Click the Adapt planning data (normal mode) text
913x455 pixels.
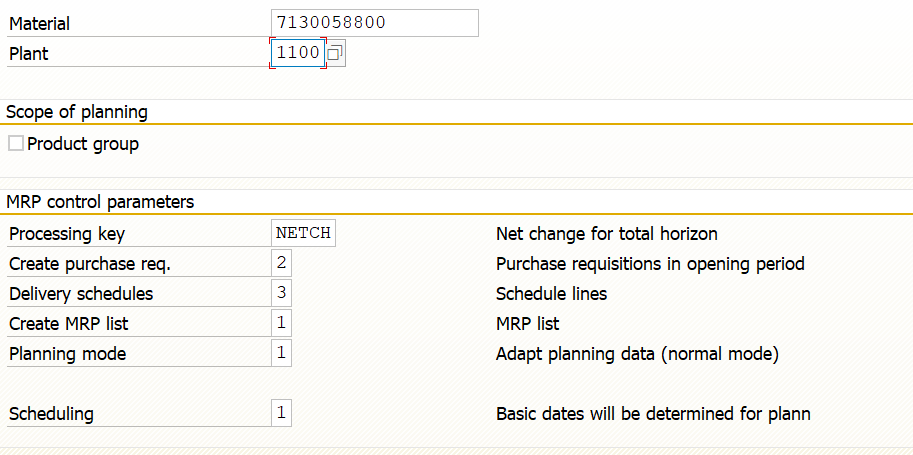(x=638, y=354)
